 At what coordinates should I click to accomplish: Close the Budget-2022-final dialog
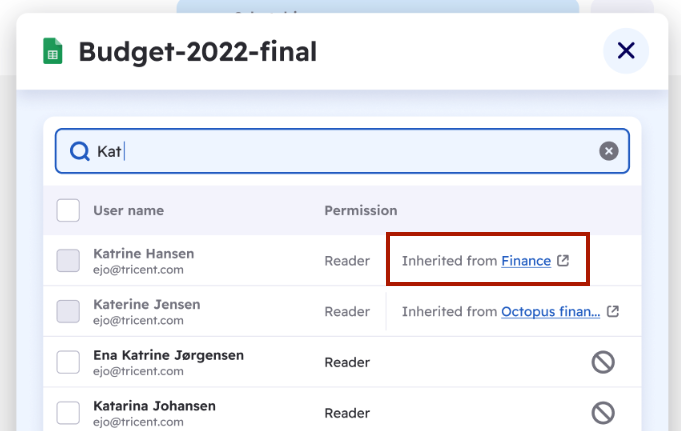pyautogui.click(x=626, y=51)
